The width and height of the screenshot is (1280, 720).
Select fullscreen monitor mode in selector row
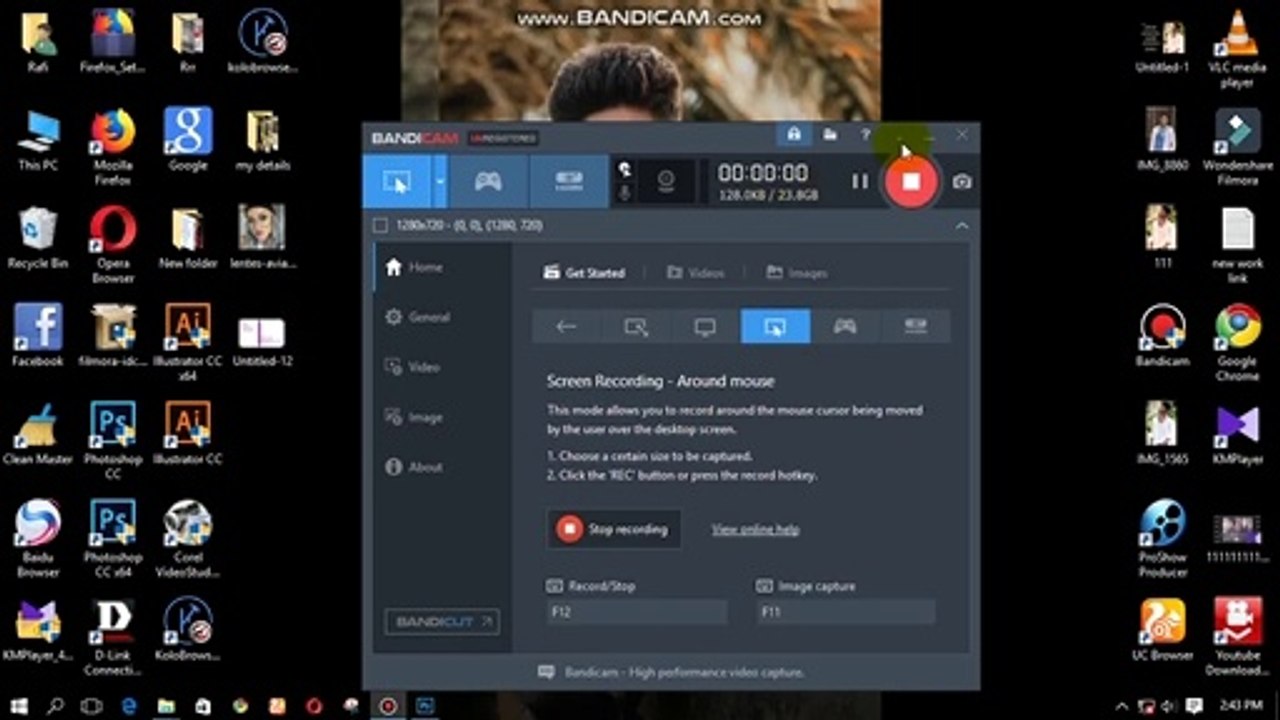point(705,326)
